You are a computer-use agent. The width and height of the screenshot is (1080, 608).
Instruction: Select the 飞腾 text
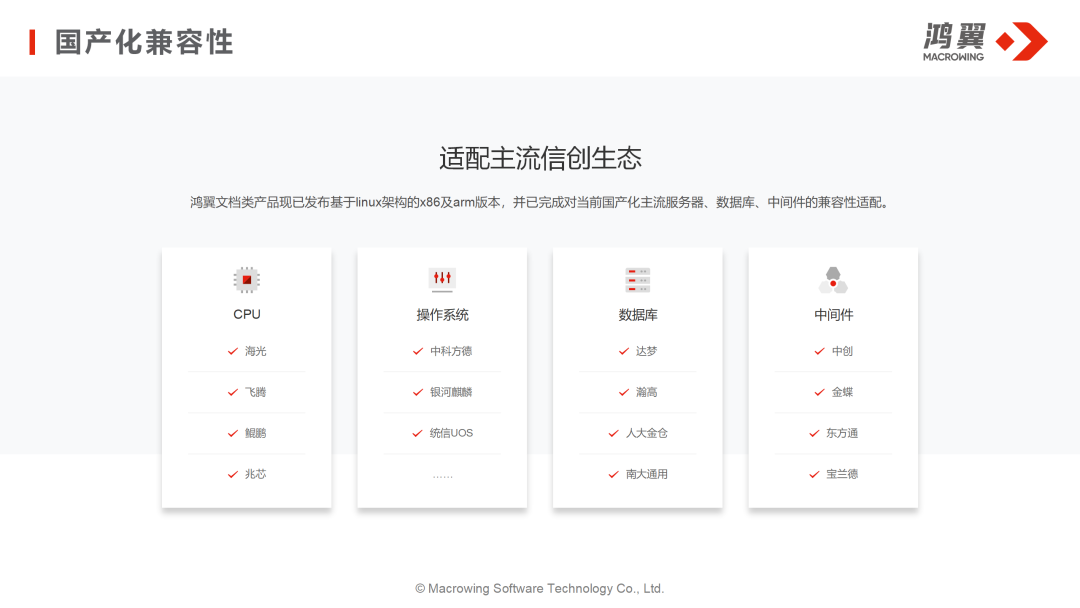coord(256,392)
